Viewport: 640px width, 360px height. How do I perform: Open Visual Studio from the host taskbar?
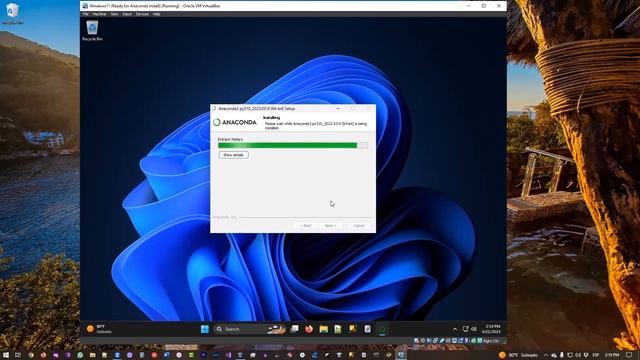228,355
